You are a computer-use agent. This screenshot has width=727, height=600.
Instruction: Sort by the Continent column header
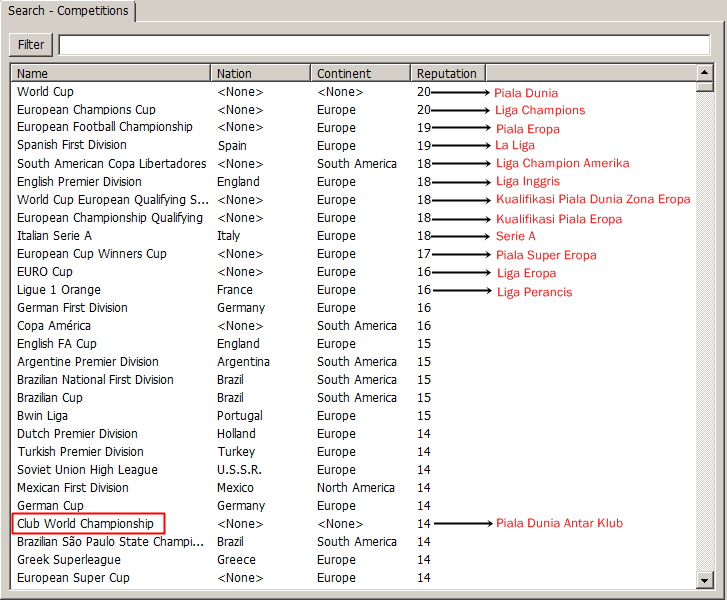(x=361, y=73)
